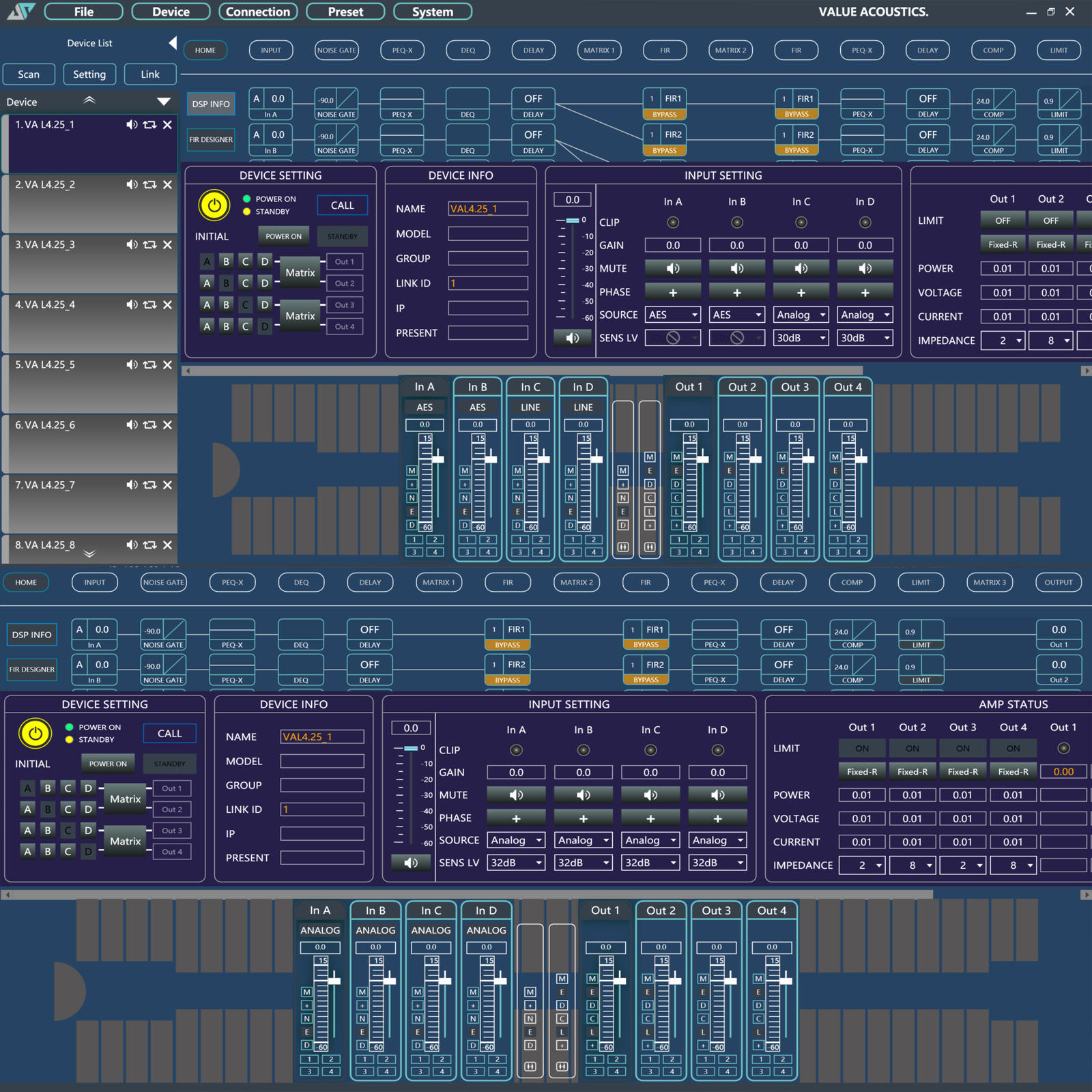The height and width of the screenshot is (1092, 1092).
Task: Click the NAME field showing VAL4.25_1 in upper Device Info
Action: click(x=487, y=209)
